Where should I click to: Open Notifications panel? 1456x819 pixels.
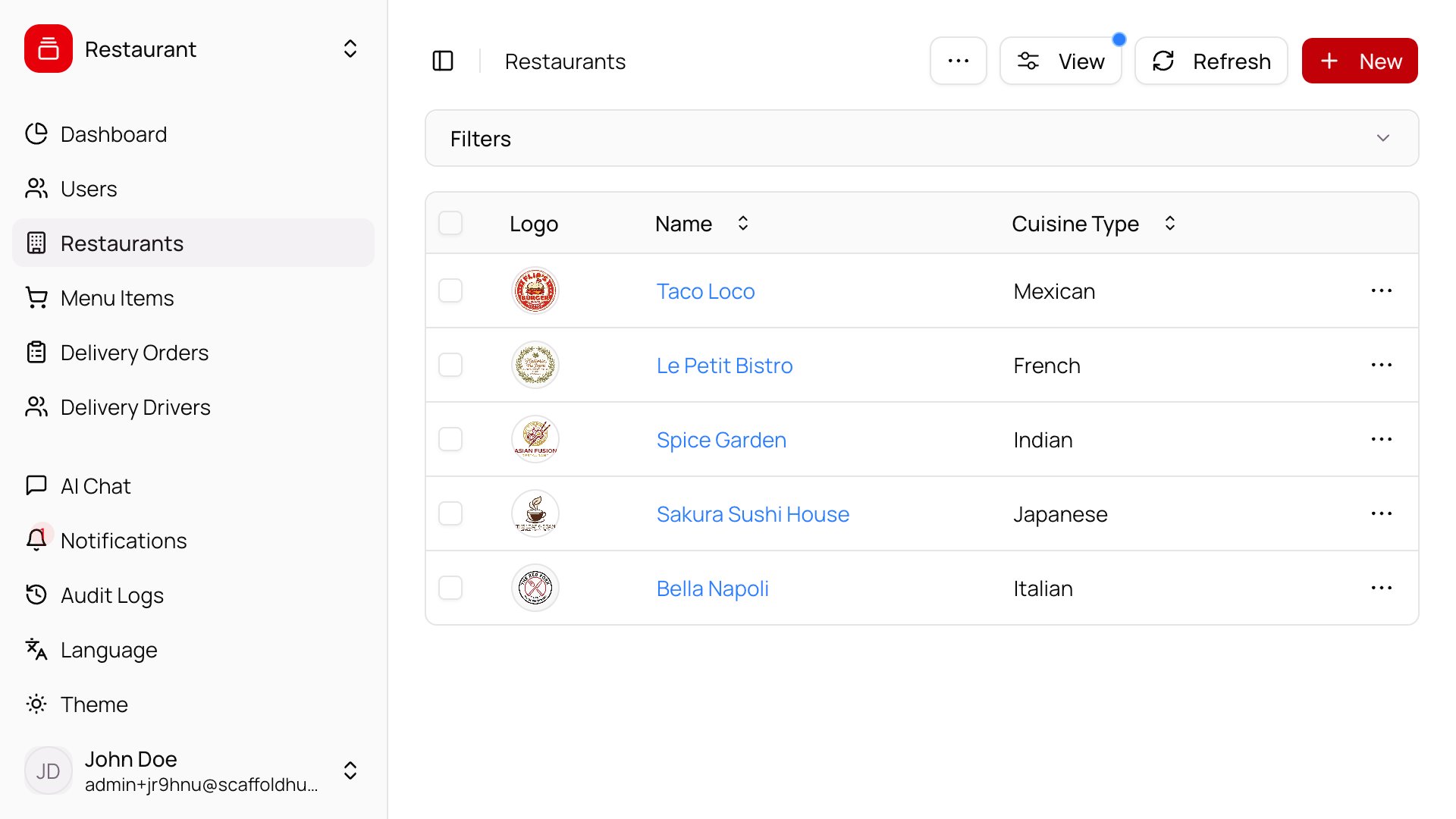pos(124,541)
